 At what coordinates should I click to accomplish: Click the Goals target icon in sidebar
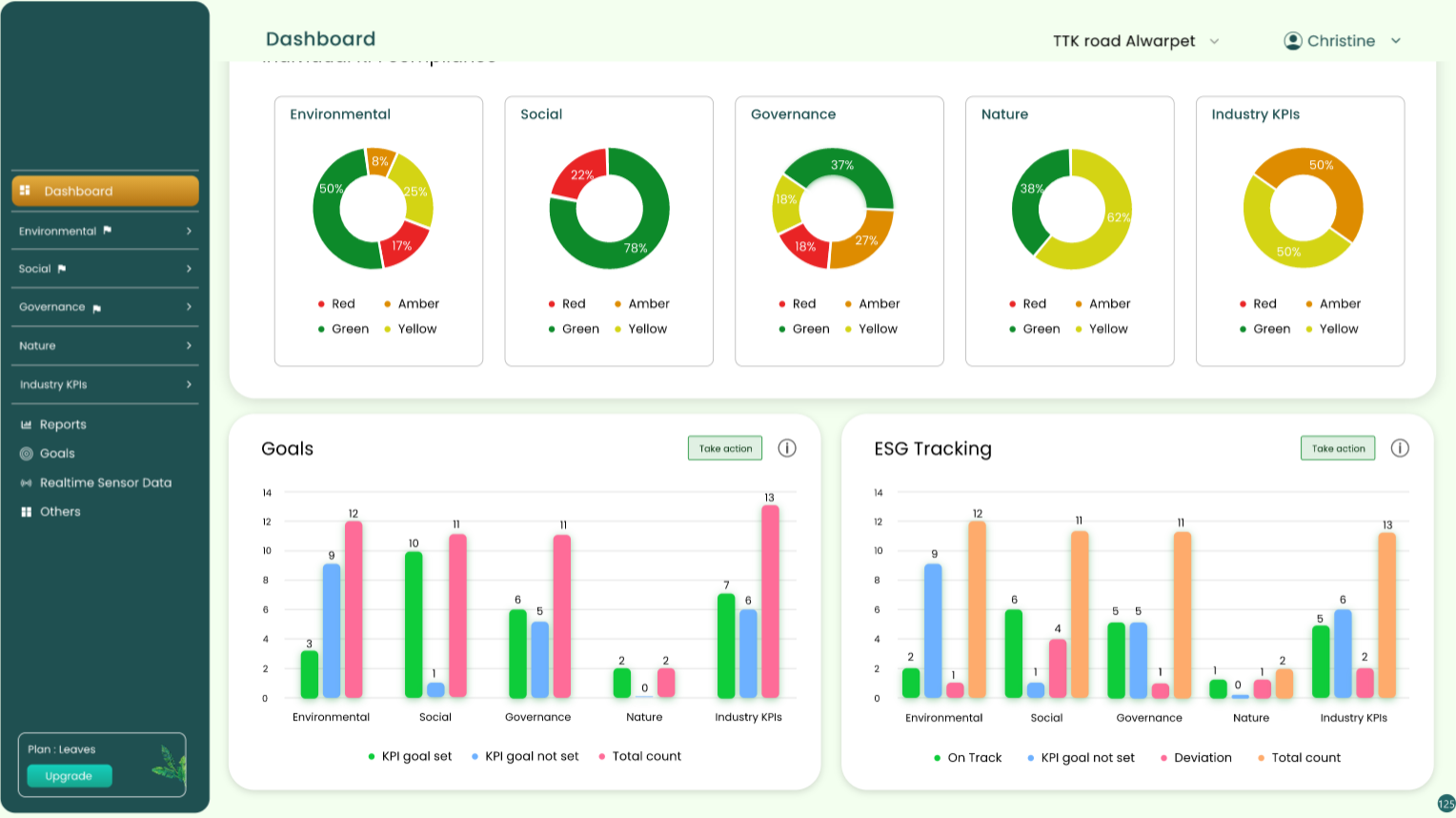pos(27,454)
